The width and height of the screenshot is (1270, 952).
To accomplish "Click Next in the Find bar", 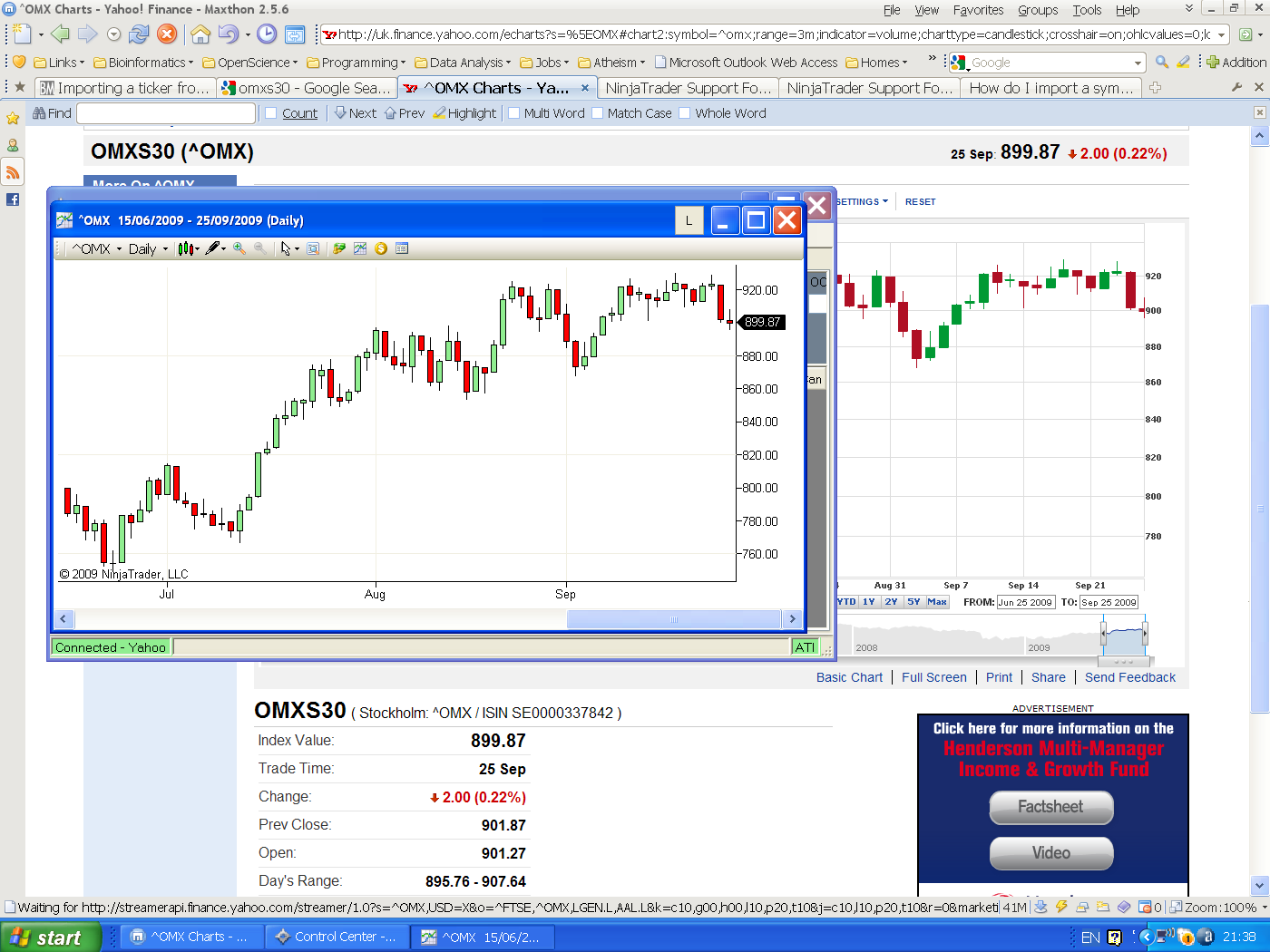I will (356, 113).
